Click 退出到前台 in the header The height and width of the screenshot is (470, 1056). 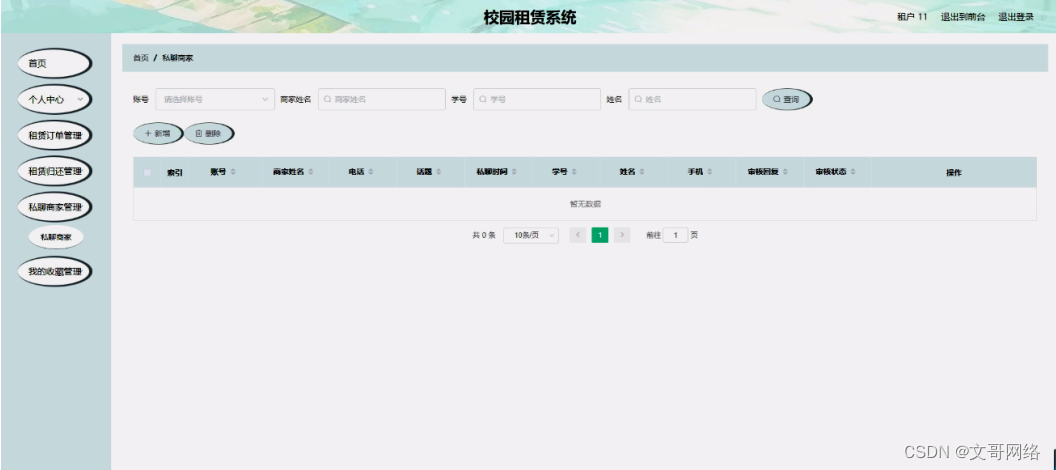(x=962, y=17)
